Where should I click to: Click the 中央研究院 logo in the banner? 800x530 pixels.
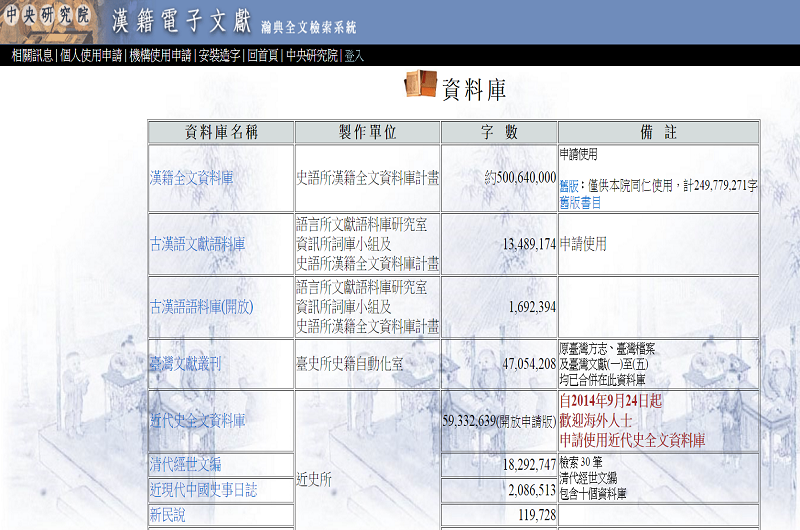[x=47, y=15]
